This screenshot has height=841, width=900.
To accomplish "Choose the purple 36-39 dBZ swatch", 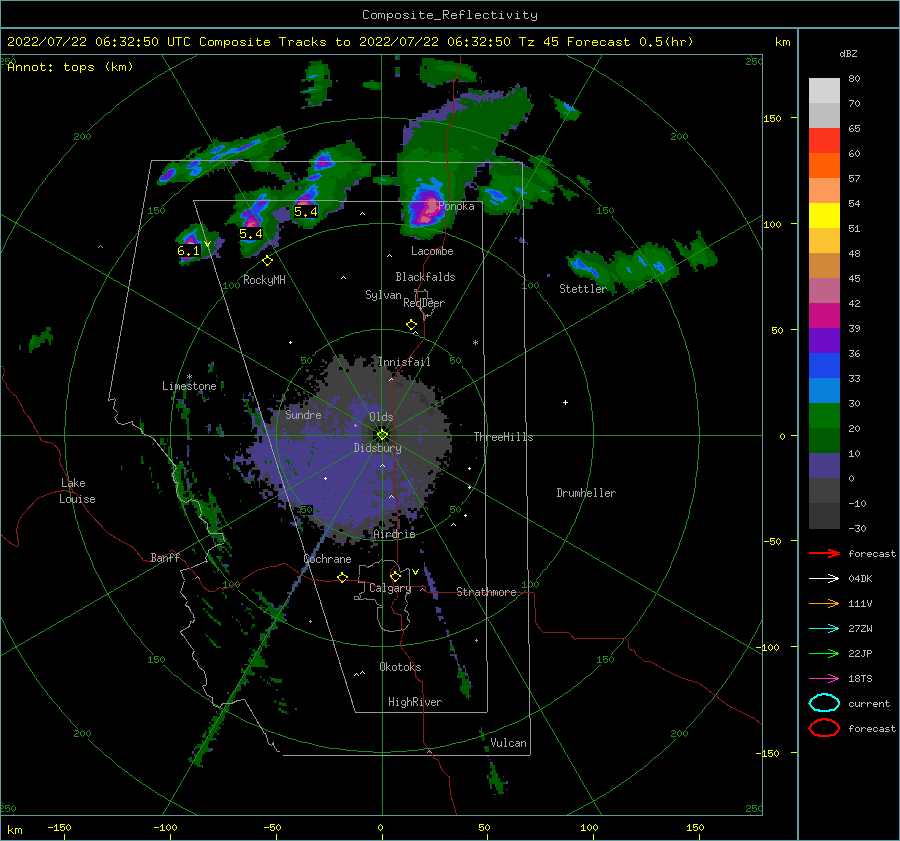I will click(824, 341).
